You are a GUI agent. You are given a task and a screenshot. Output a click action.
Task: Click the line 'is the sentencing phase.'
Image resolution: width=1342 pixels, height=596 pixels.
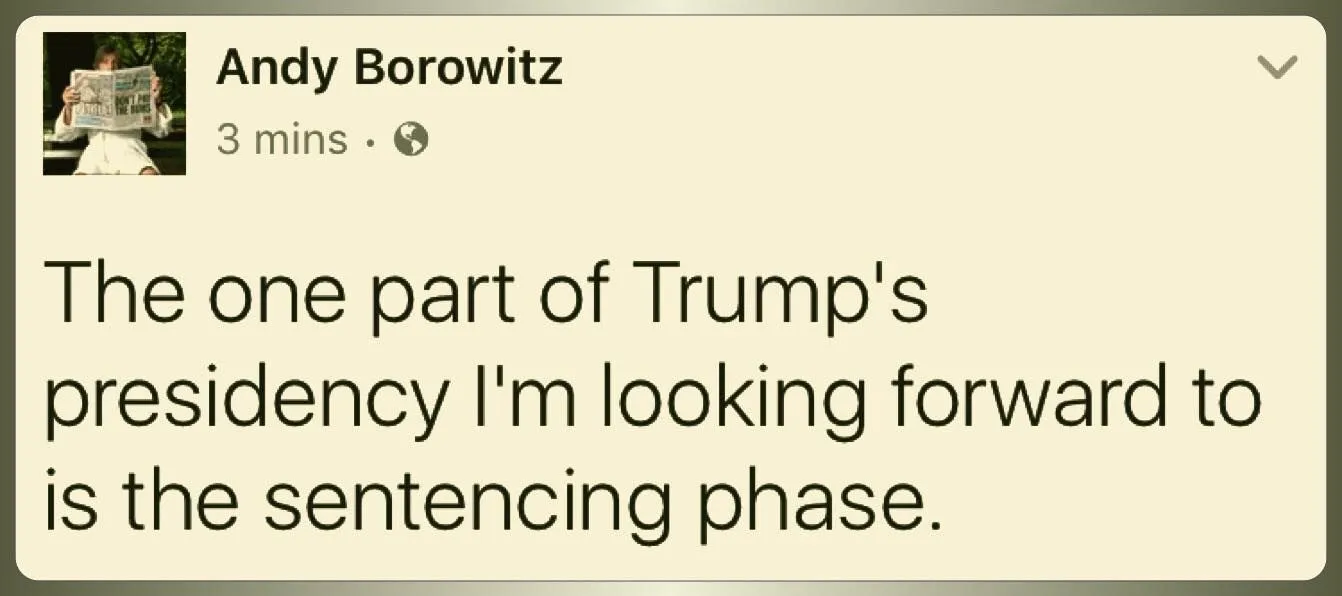tap(492, 500)
